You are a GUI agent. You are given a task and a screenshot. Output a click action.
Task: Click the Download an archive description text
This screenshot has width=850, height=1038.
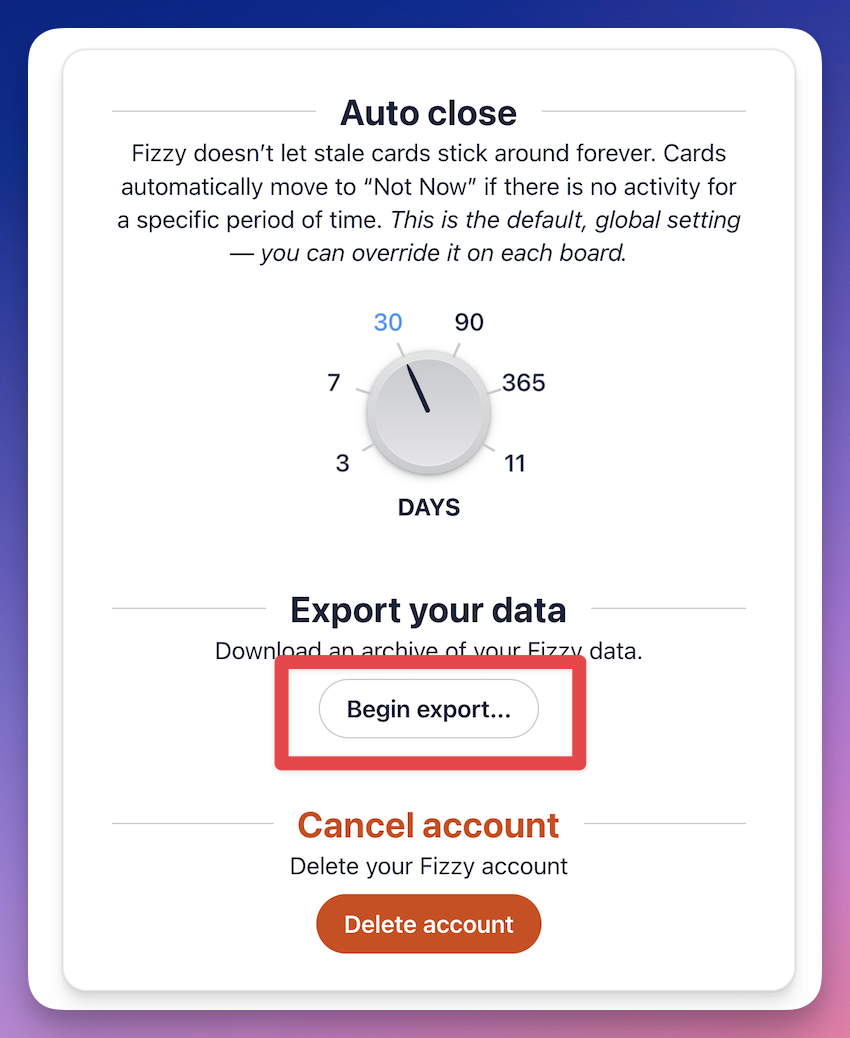(x=428, y=652)
